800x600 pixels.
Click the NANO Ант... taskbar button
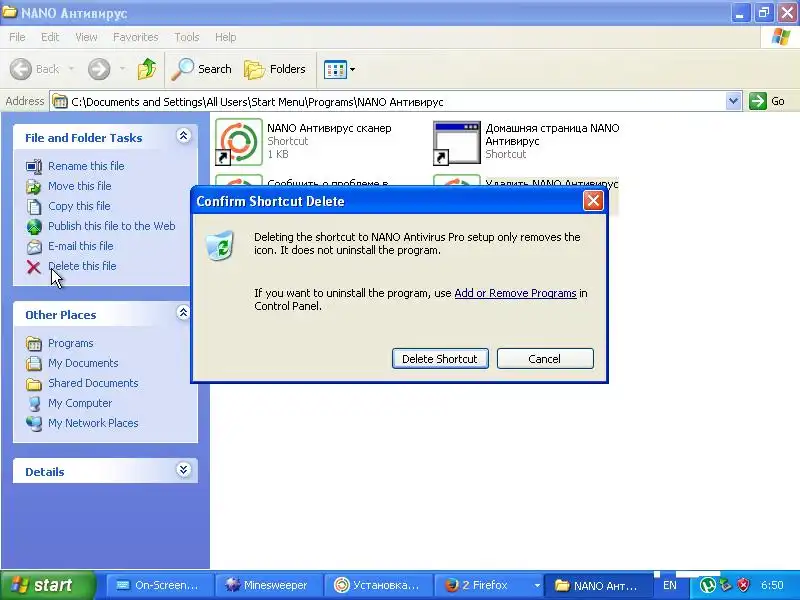click(x=598, y=585)
